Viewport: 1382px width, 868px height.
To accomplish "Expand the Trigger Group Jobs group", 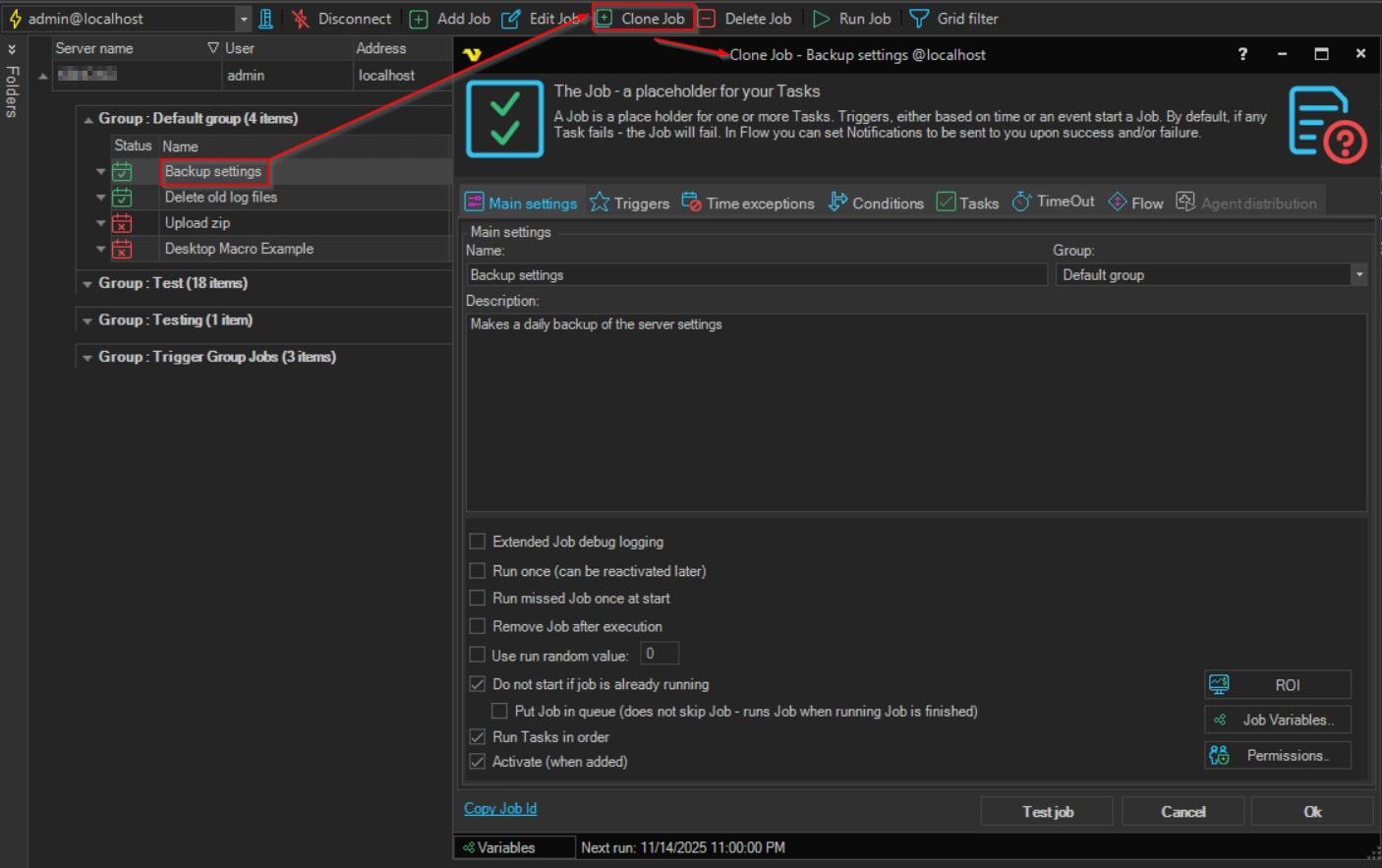I will (87, 358).
